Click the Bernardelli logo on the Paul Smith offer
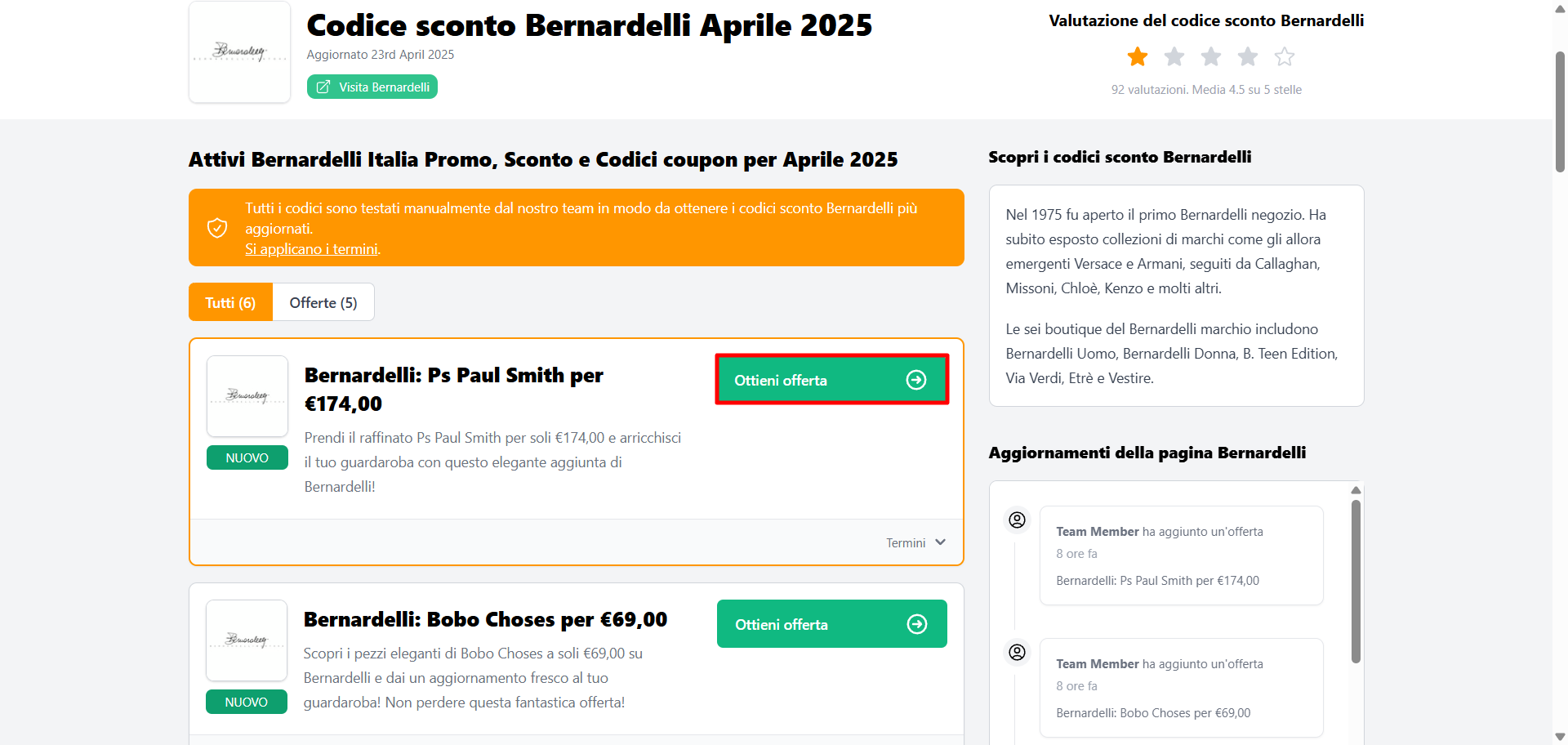This screenshot has height=745, width=1568. 247,396
